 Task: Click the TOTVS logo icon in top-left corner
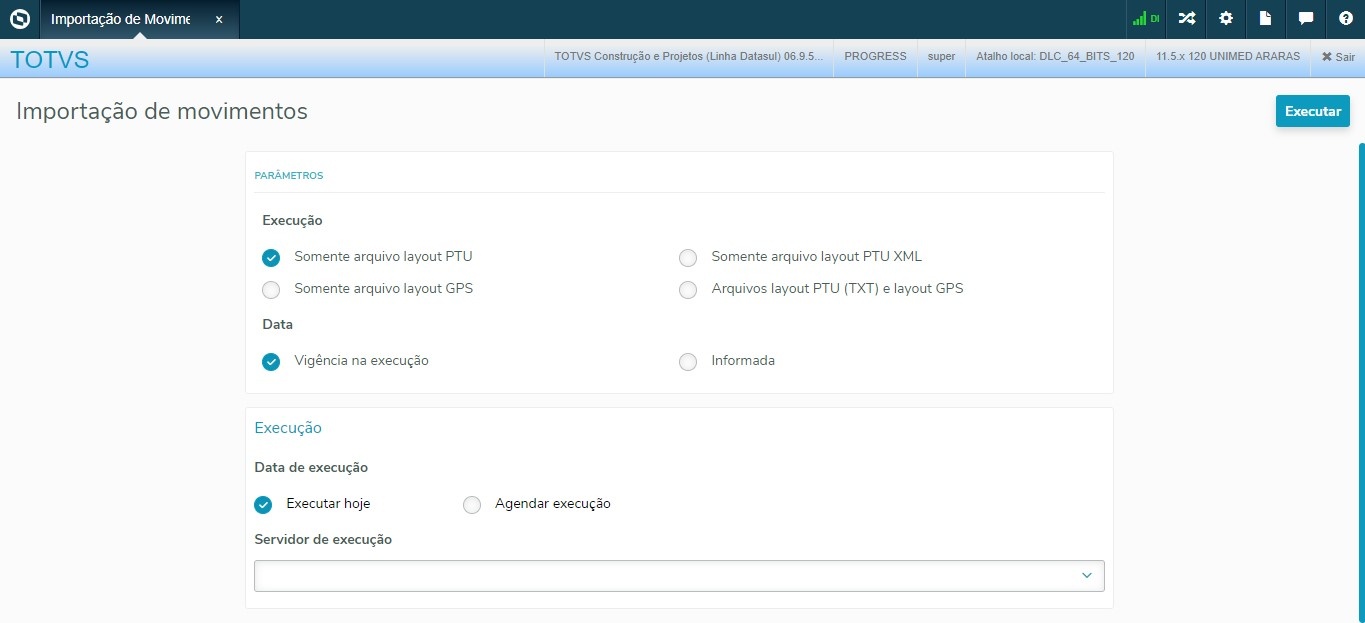click(19, 19)
